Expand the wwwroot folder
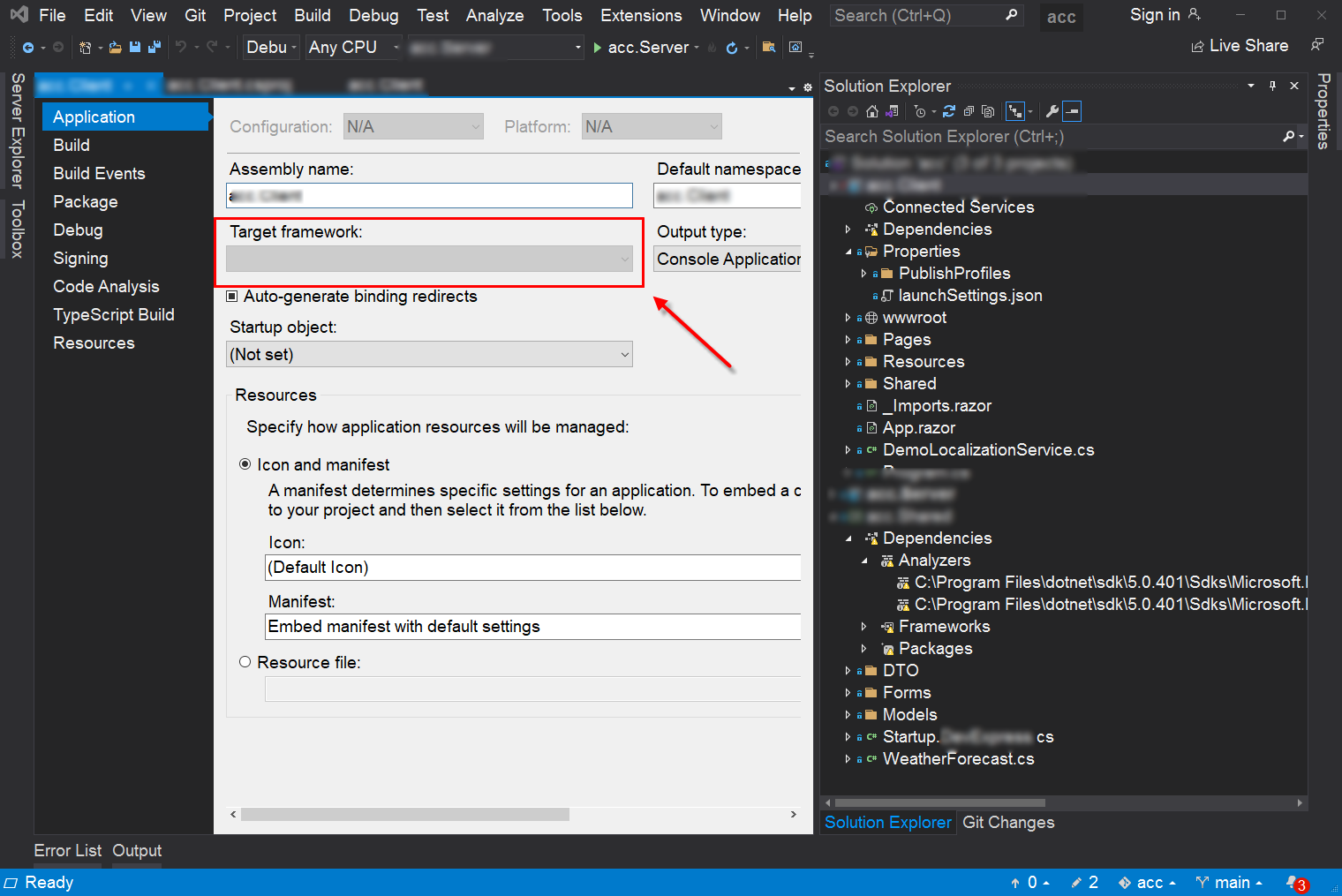 [848, 318]
